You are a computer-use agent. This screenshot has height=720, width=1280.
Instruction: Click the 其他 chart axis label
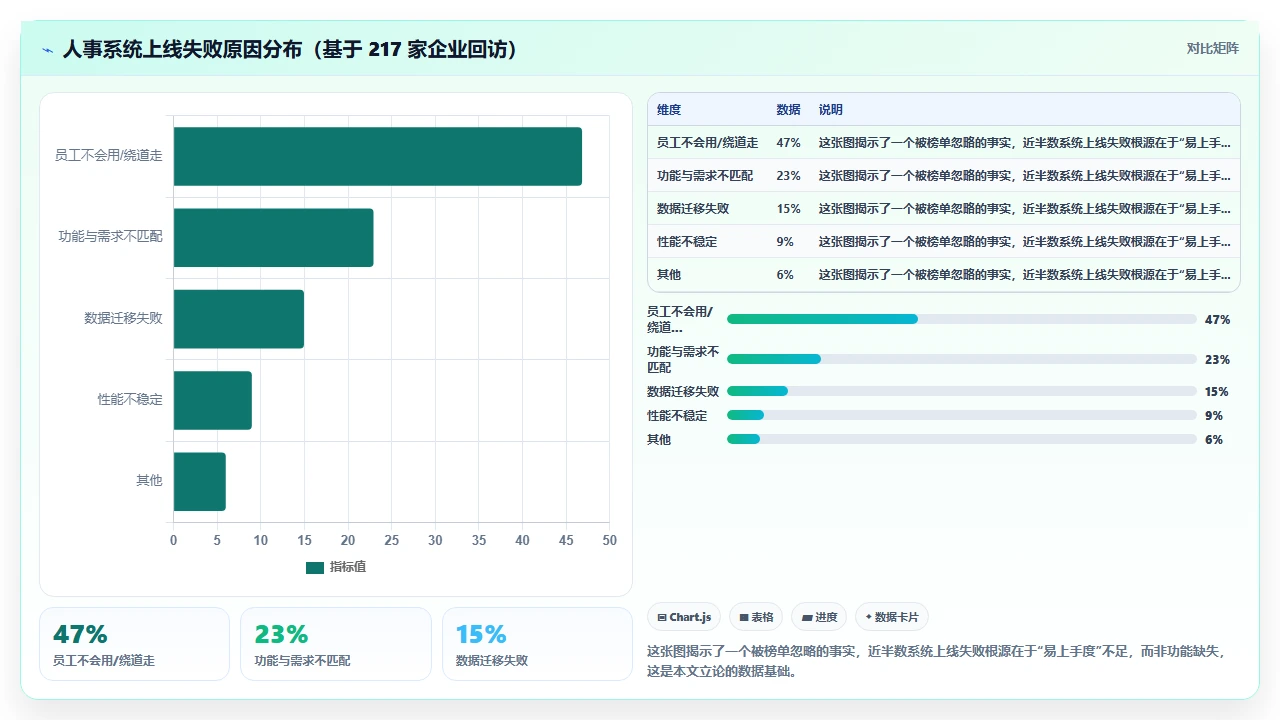point(149,481)
